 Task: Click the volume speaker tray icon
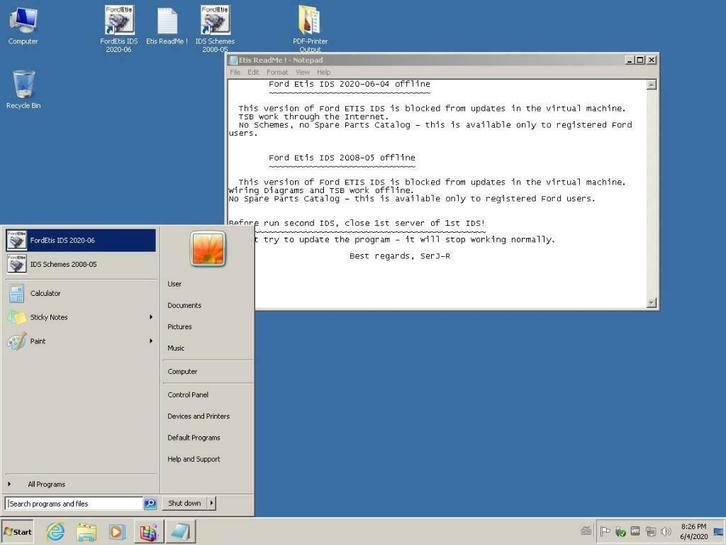[665, 531]
